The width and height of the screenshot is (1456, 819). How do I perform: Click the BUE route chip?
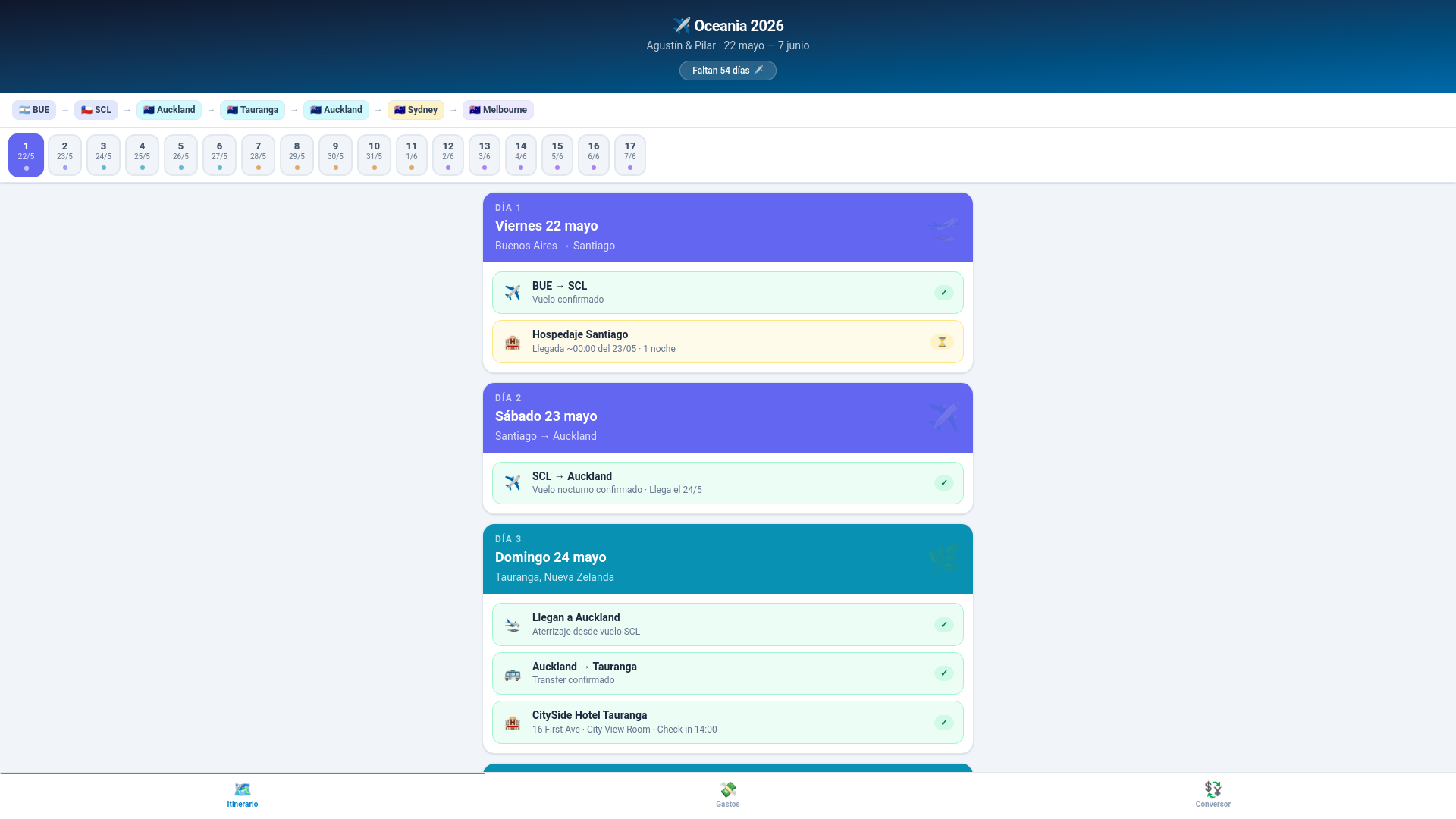[34, 110]
